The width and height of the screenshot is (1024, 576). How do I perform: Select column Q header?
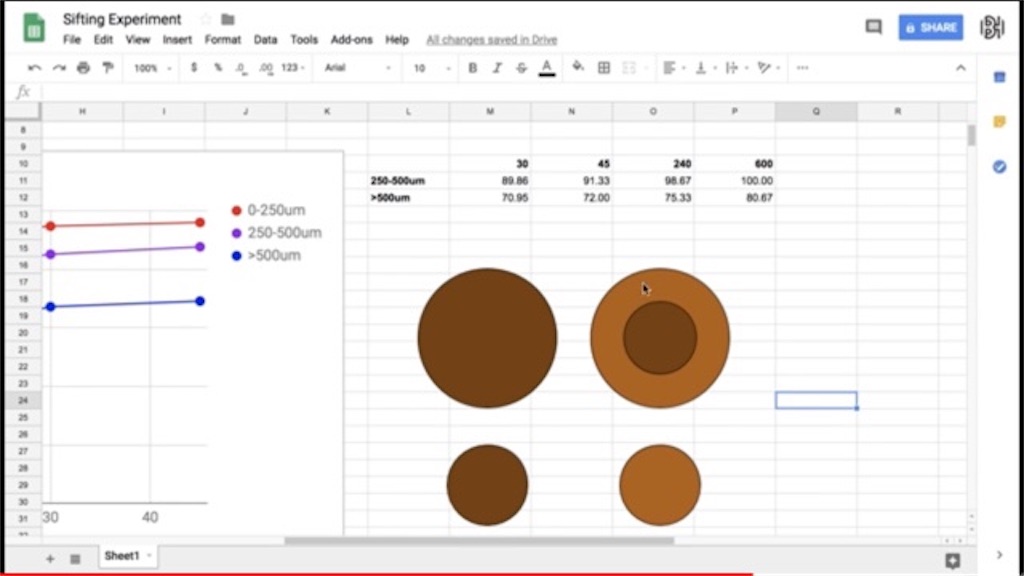tap(816, 112)
